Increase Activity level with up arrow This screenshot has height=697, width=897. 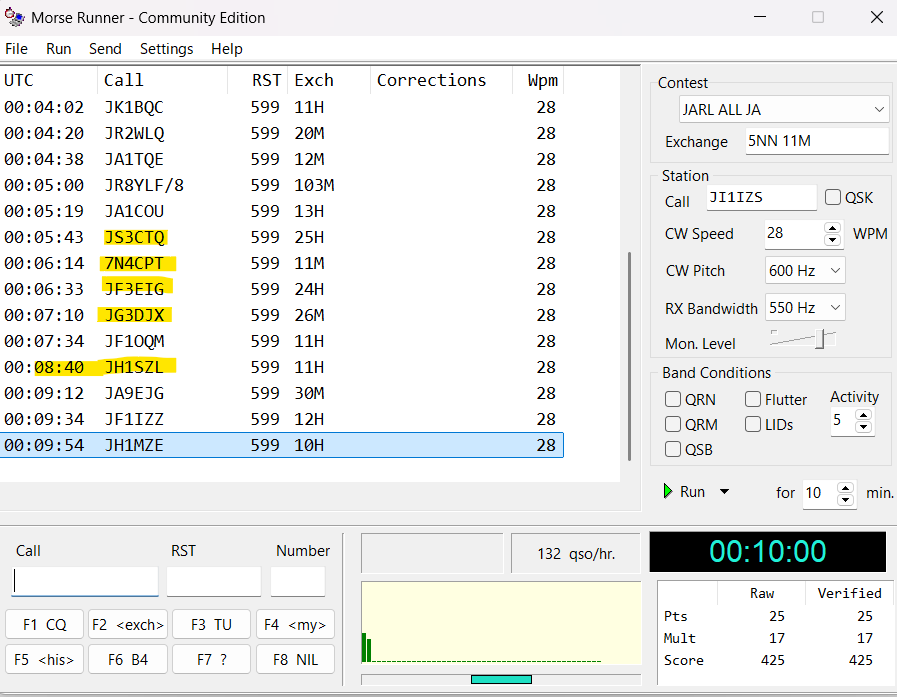pos(863,414)
